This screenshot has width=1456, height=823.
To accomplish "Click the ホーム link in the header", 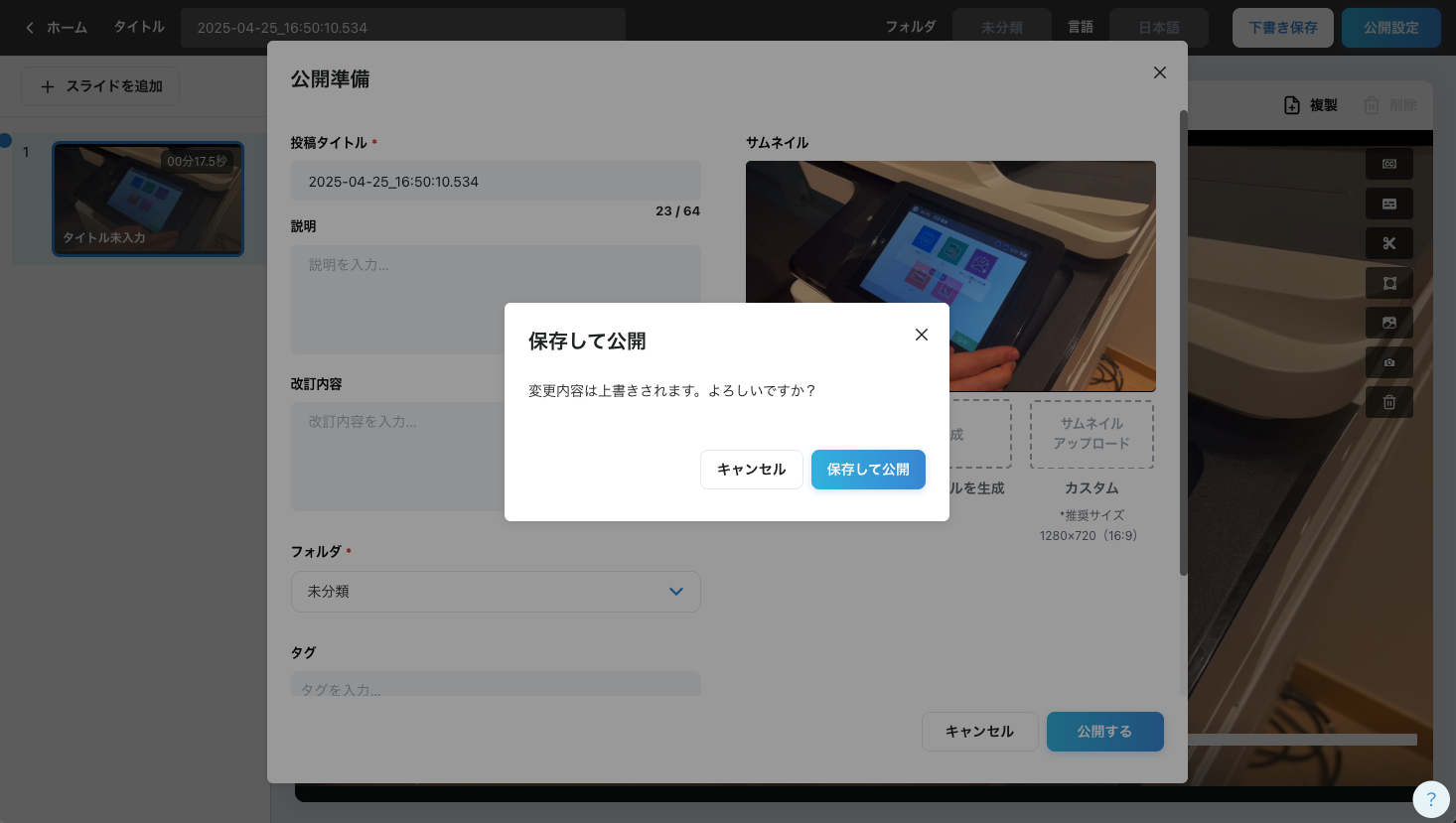I will pyautogui.click(x=67, y=28).
